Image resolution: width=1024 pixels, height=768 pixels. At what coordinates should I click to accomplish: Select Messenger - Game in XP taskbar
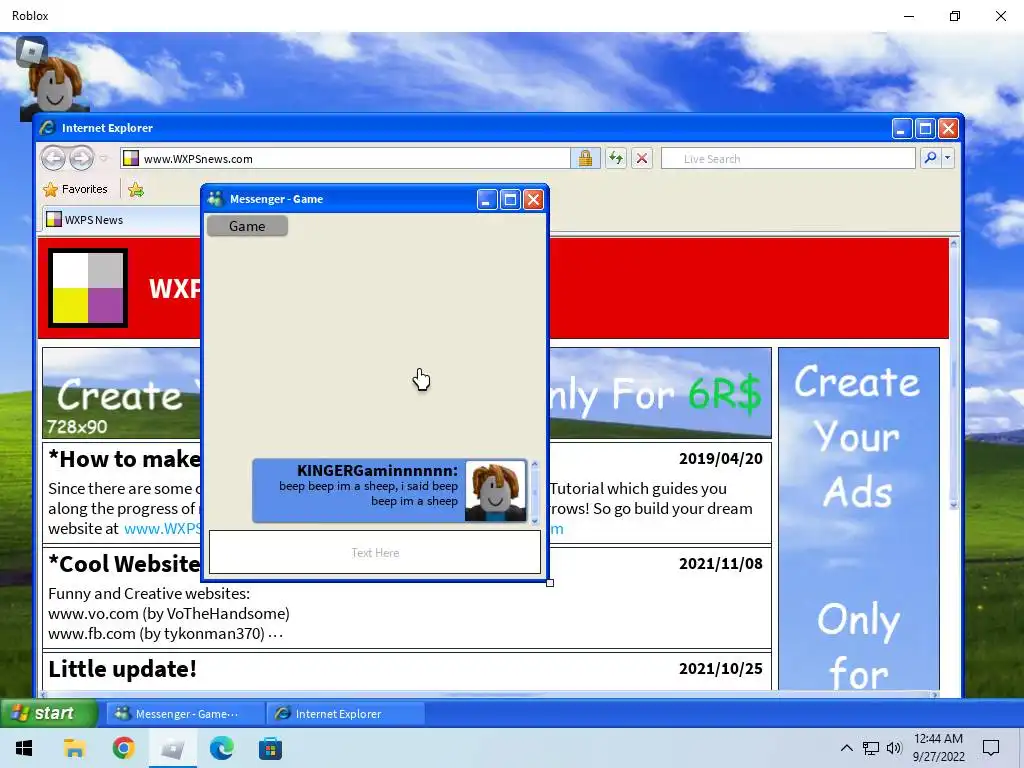click(186, 714)
